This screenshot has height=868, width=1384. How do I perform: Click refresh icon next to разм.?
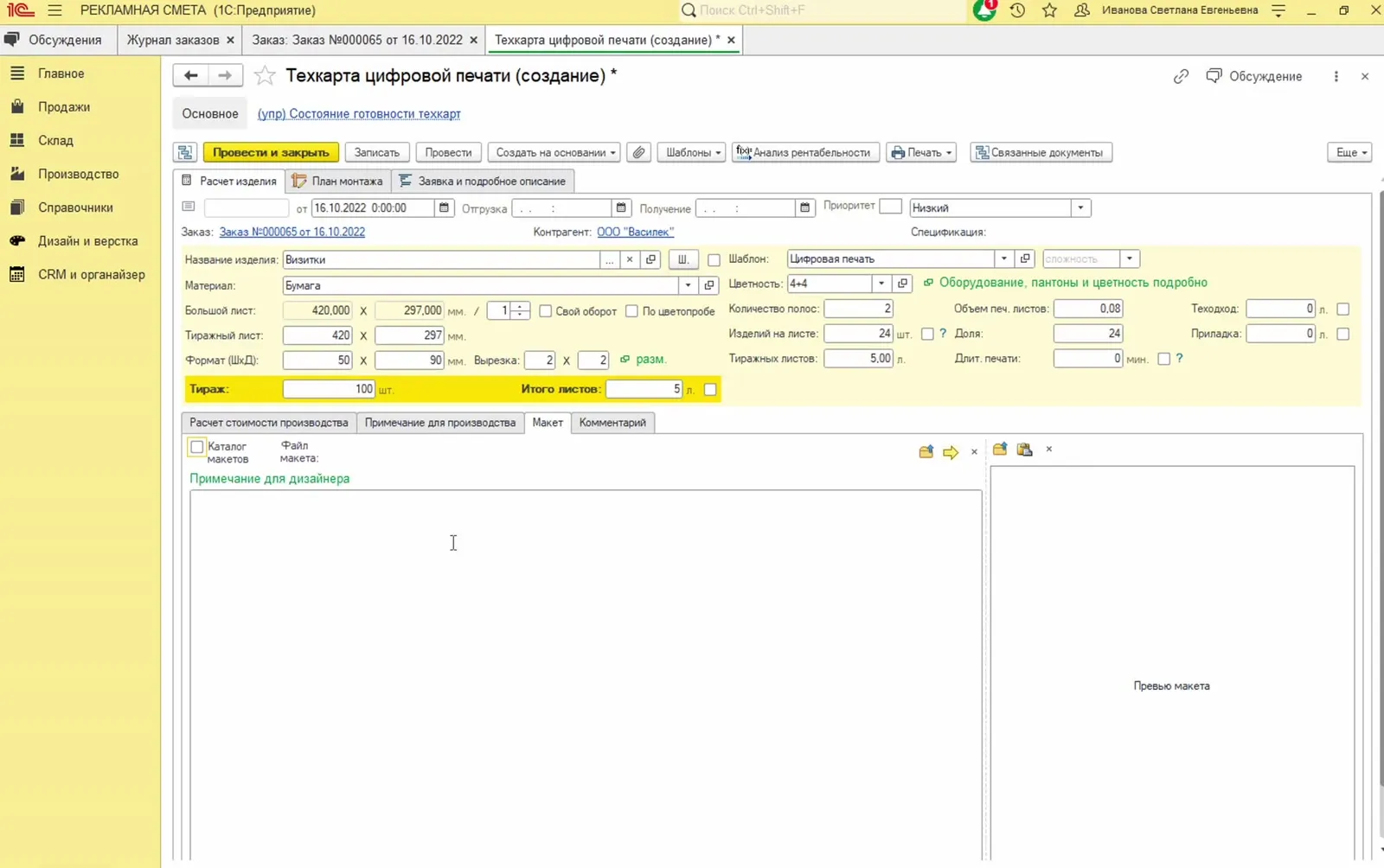pos(625,360)
